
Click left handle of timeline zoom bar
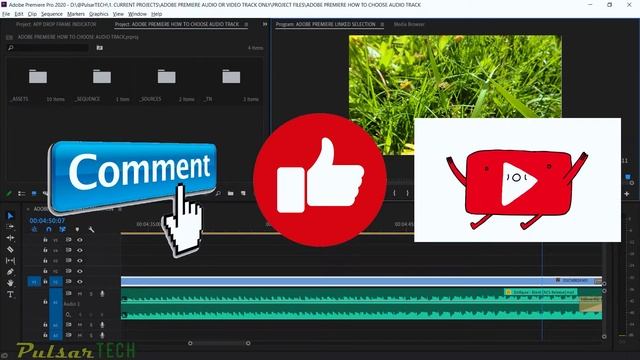pos(190,343)
